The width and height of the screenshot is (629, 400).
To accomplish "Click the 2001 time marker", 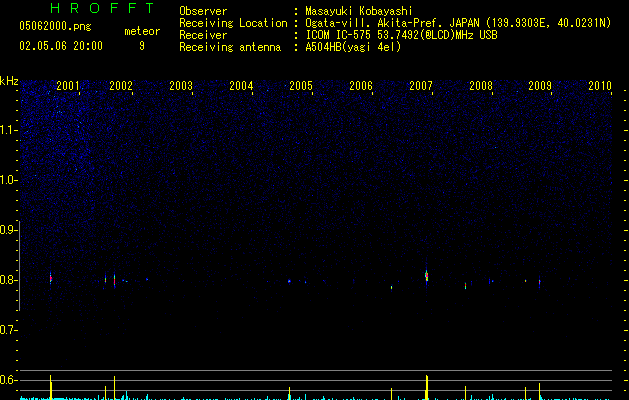I will tap(68, 86).
